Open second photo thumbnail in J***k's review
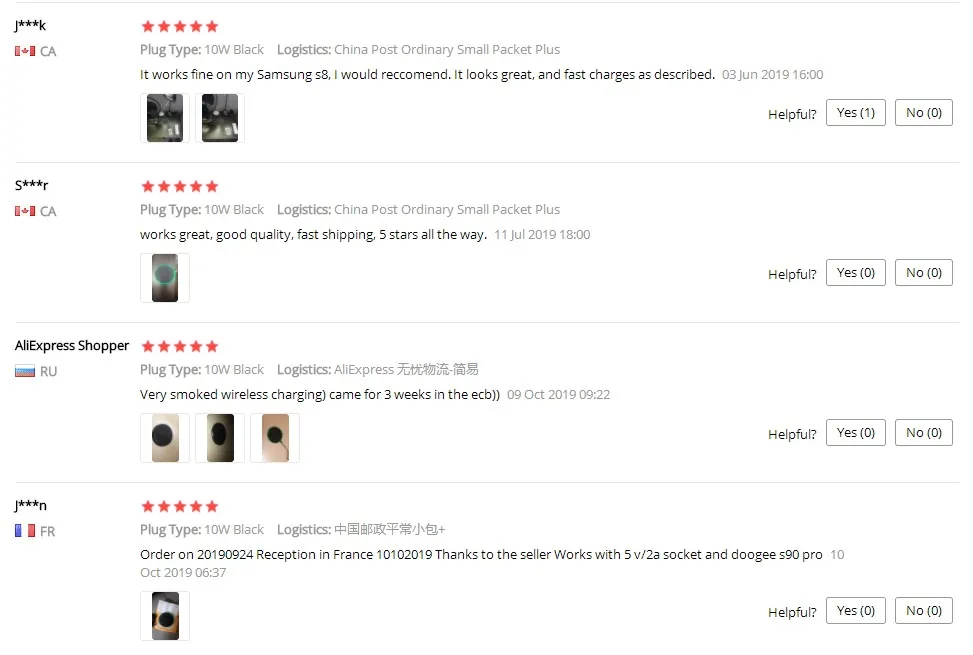Viewport: 973px width, 655px height. click(220, 118)
